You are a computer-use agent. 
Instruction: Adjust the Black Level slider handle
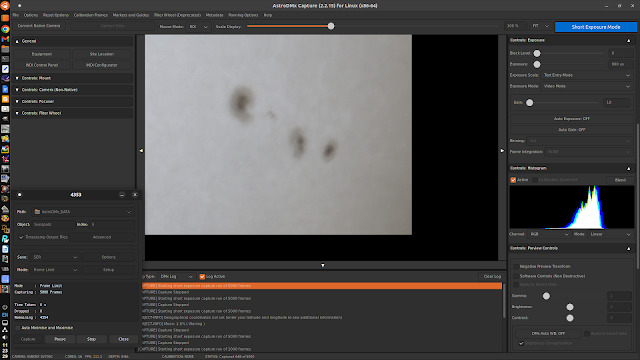click(537, 53)
